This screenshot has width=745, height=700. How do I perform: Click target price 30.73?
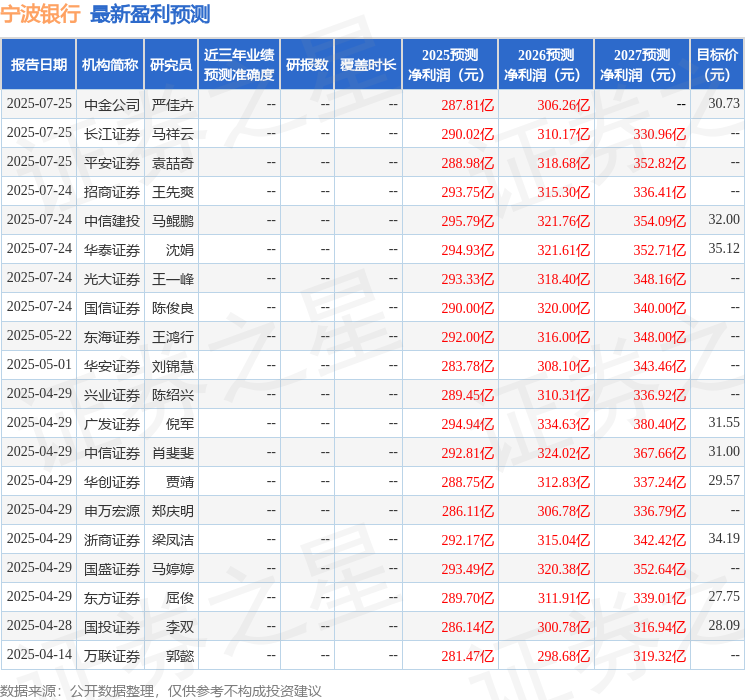[x=724, y=103]
